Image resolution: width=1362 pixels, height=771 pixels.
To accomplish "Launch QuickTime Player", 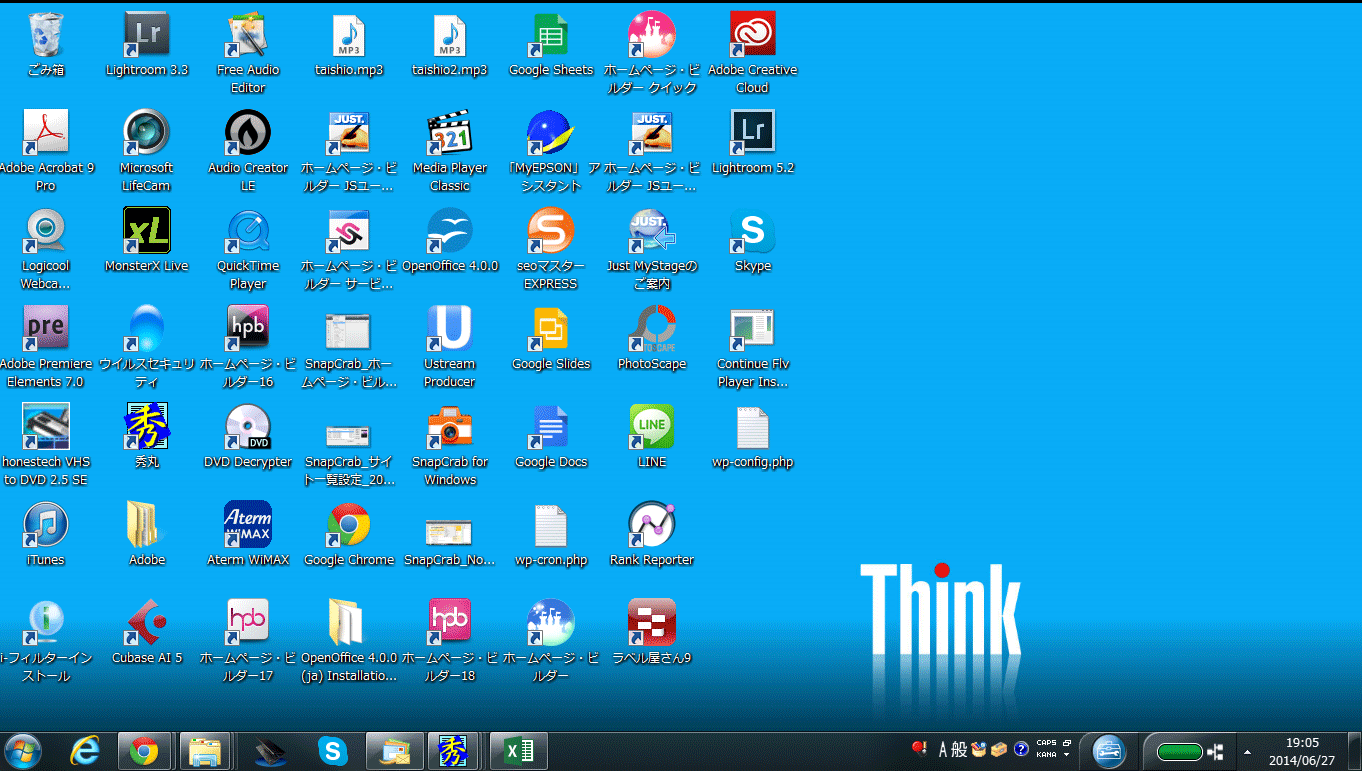I will click(248, 250).
